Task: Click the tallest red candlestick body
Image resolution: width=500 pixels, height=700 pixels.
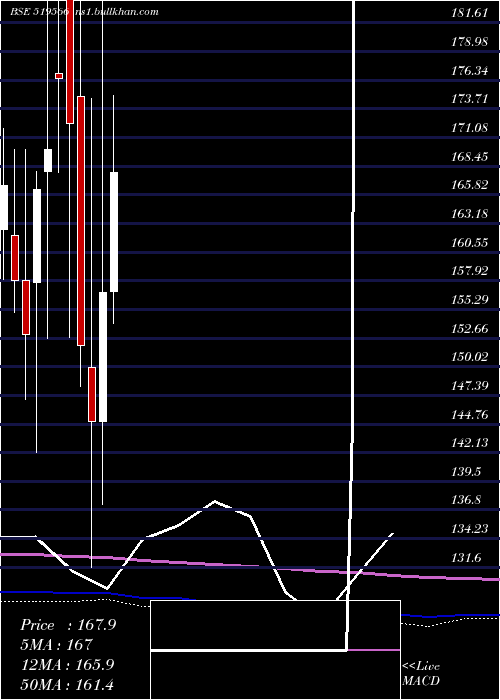Action: (81, 221)
